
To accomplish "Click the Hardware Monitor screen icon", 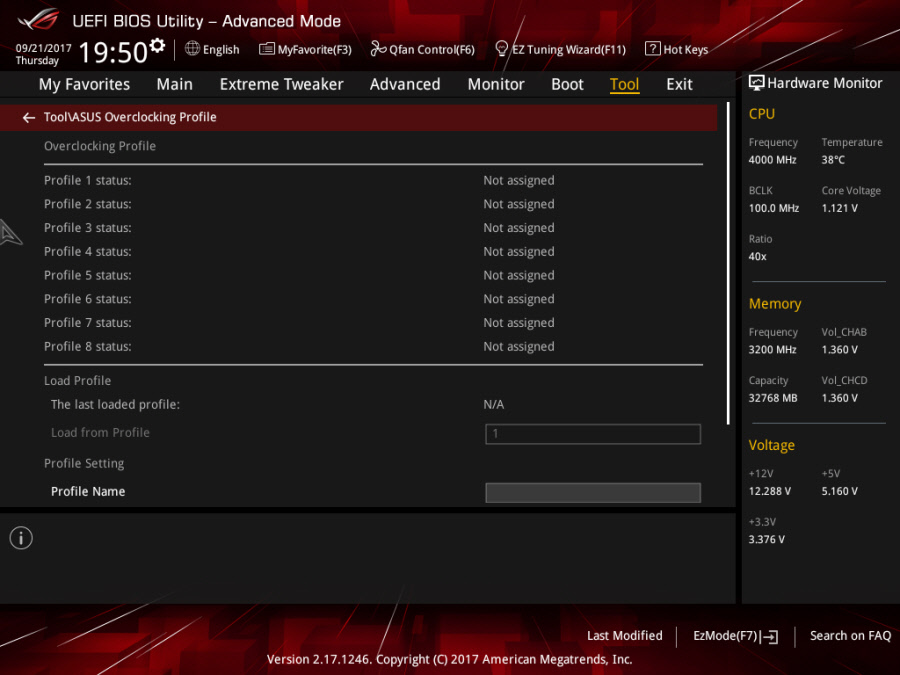I will coord(757,83).
